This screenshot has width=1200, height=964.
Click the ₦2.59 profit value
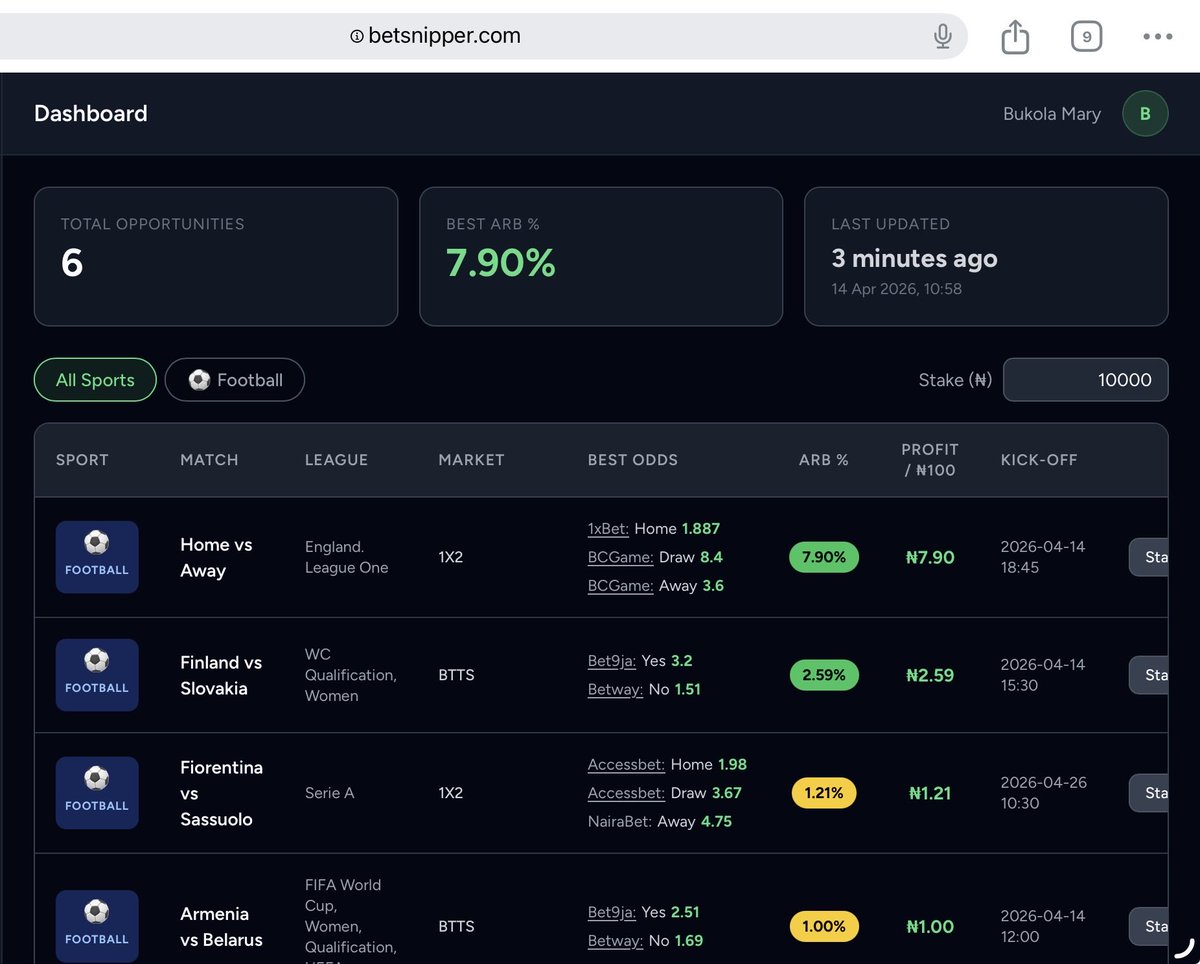[x=930, y=675]
